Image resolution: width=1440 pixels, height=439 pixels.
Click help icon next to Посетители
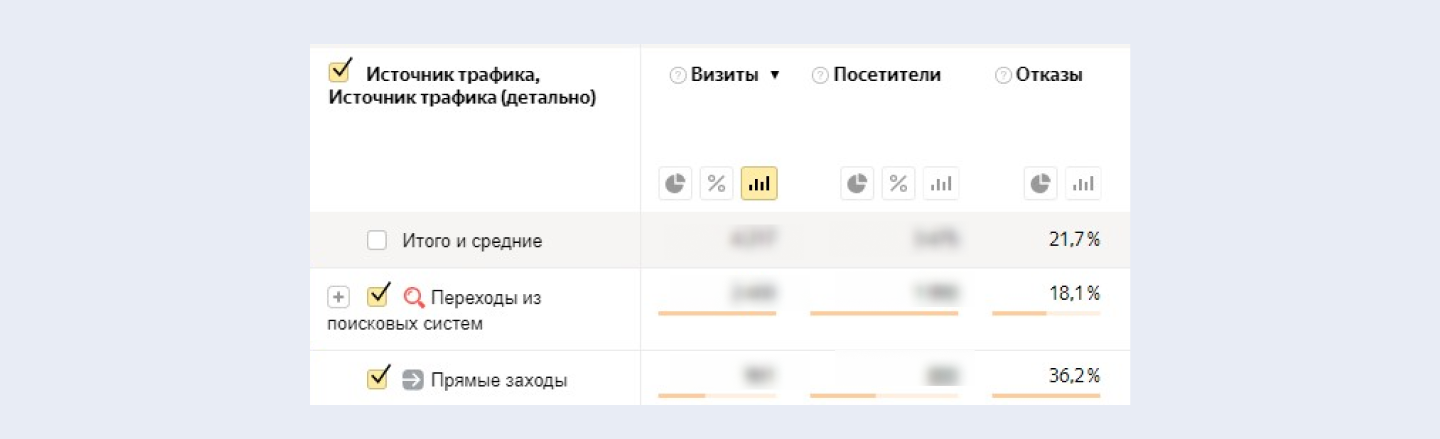click(820, 75)
